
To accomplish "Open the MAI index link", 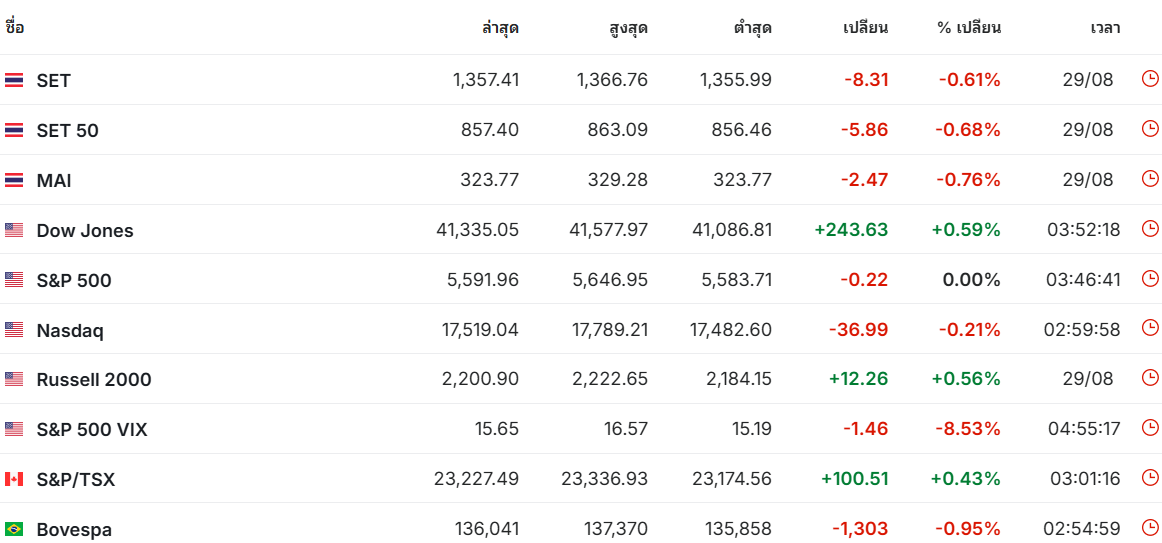I will pos(54,180).
